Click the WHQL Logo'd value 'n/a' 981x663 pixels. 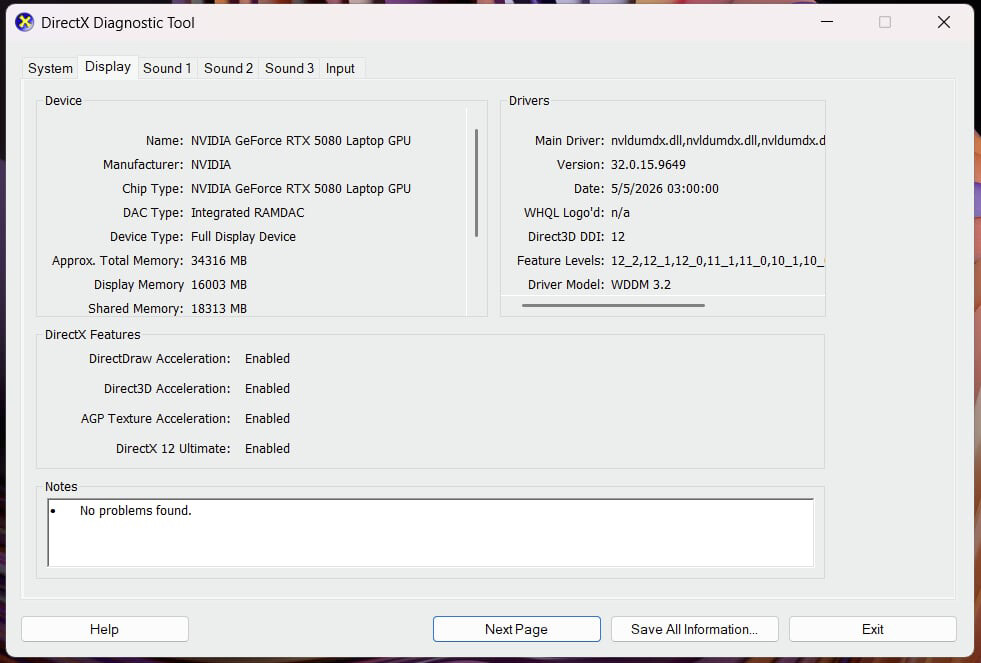(620, 213)
